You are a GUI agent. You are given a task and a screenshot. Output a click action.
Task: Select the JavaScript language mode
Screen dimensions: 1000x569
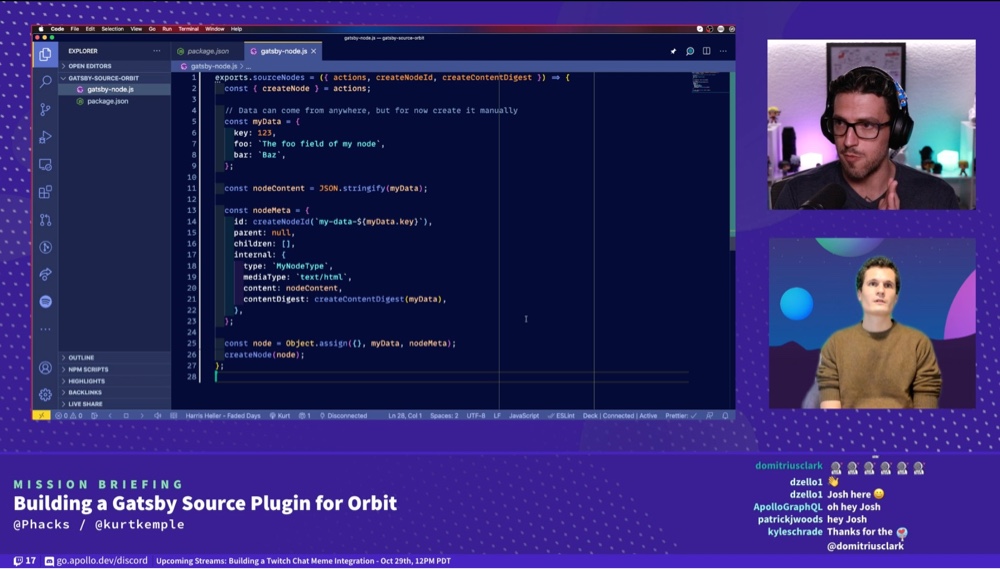524,415
